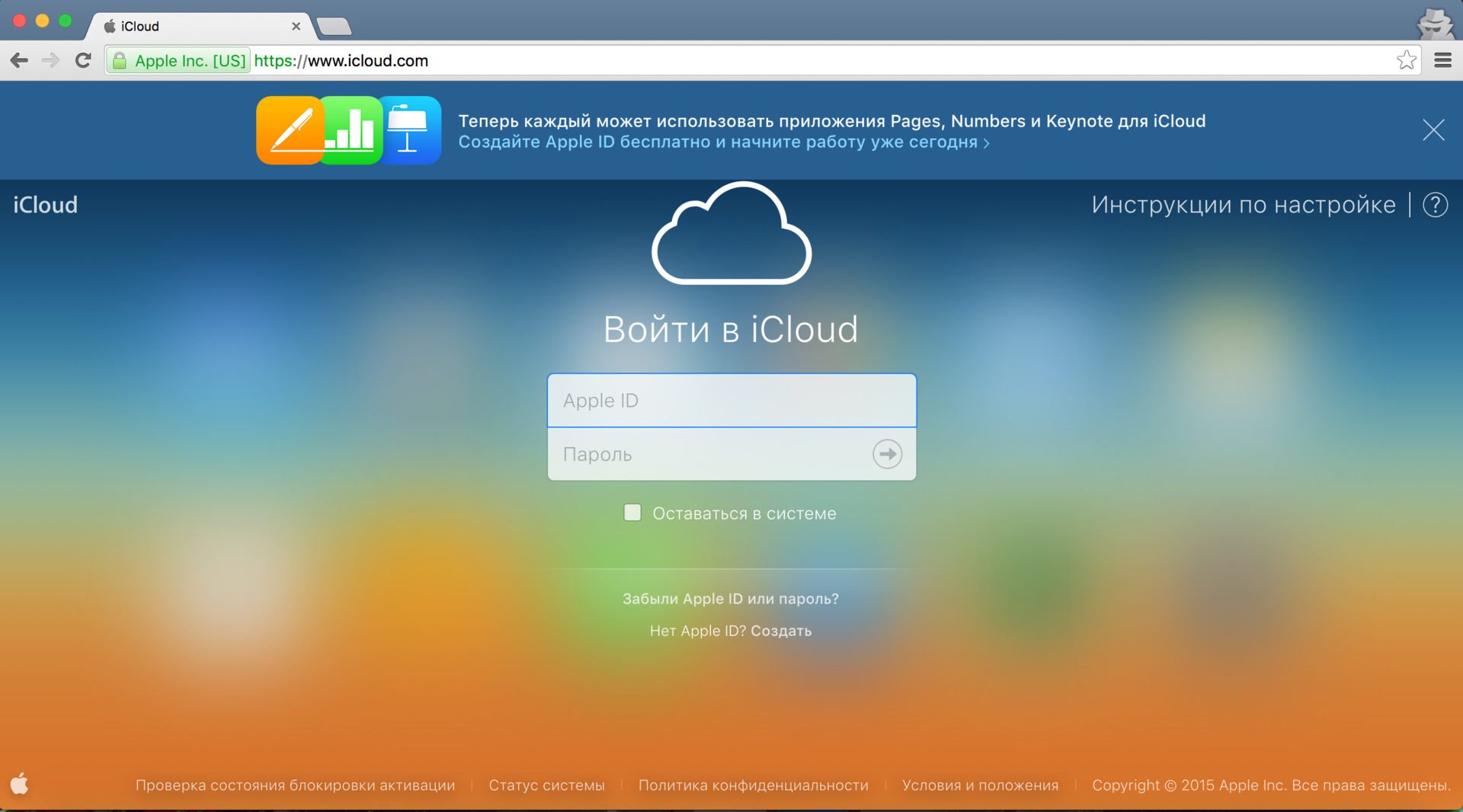1463x812 pixels.
Task: Minimize the browser window with yellow button
Action: pyautogui.click(x=43, y=21)
